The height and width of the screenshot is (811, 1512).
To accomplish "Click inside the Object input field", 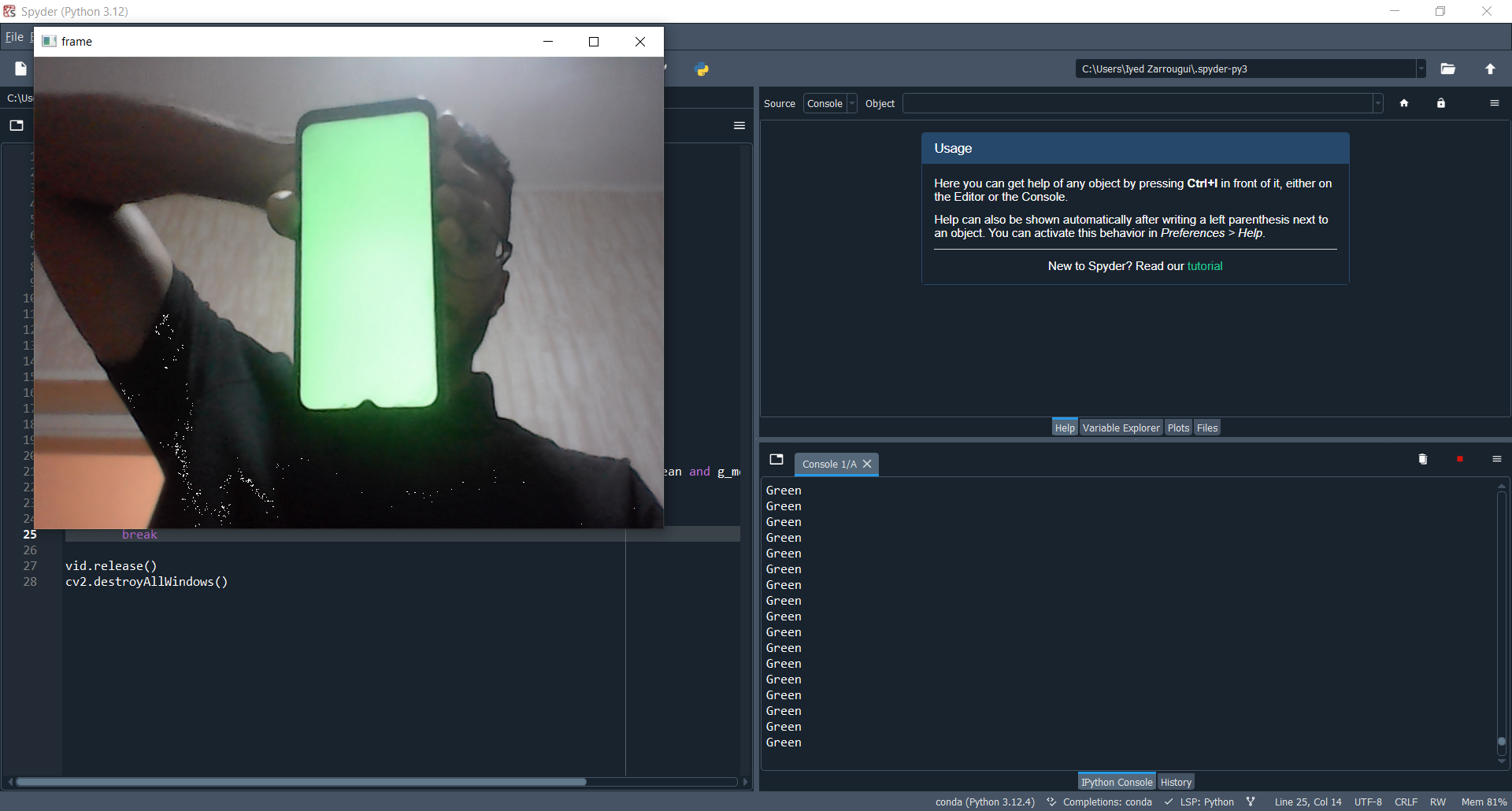I will pyautogui.click(x=1134, y=103).
